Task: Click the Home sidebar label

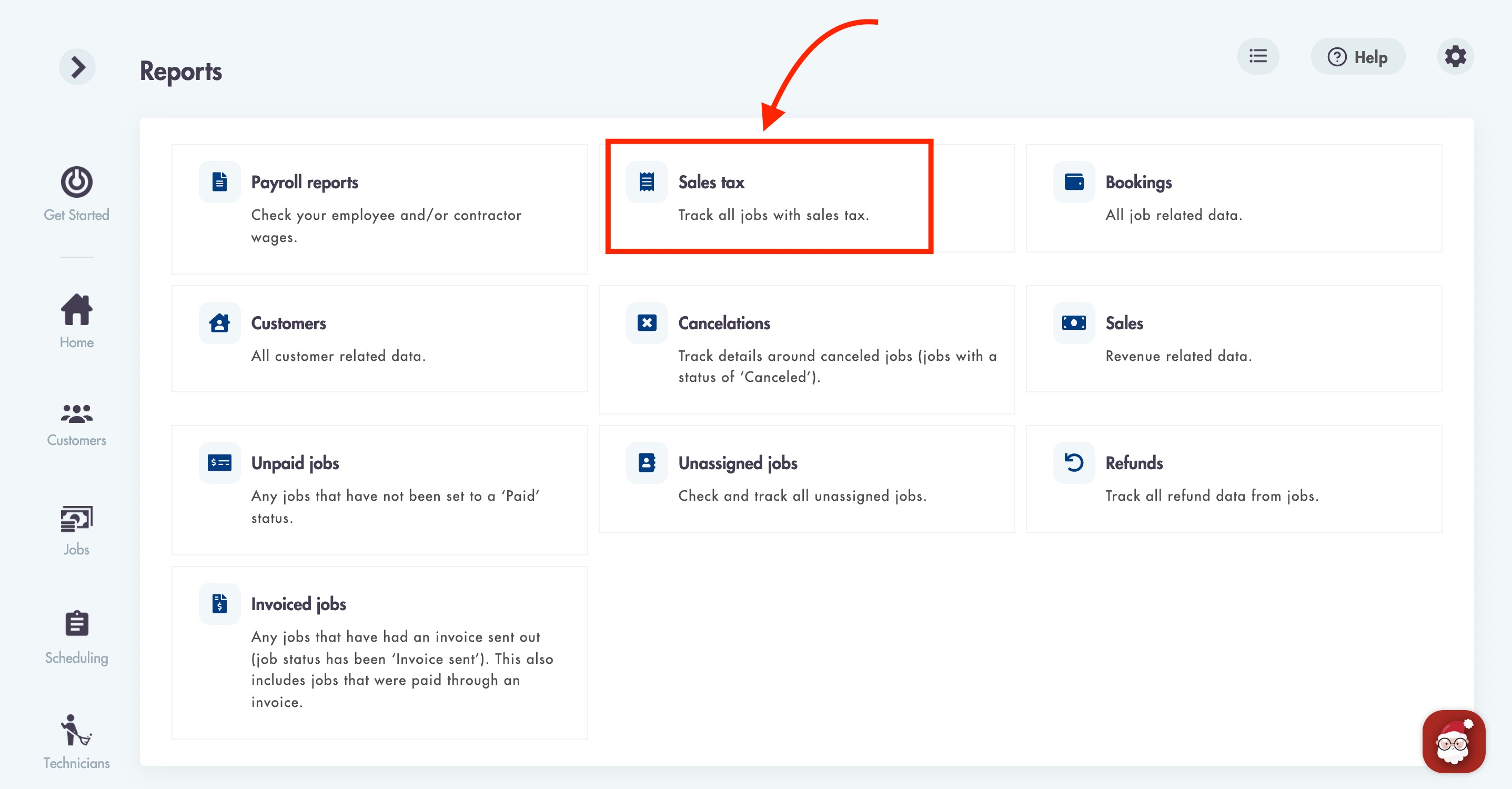Action: click(x=76, y=342)
